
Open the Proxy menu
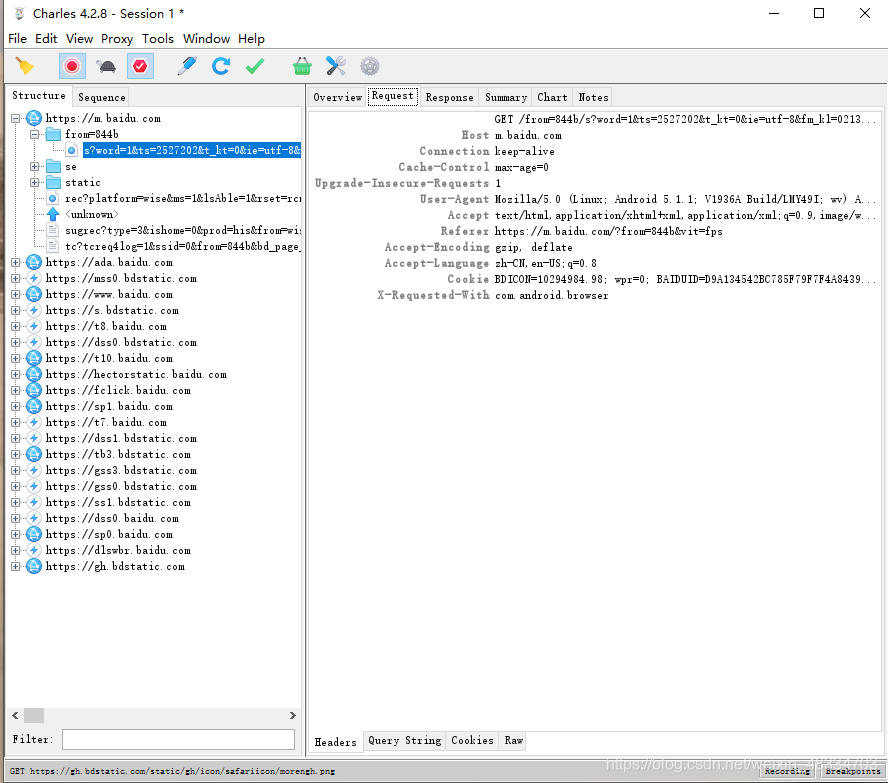point(117,38)
